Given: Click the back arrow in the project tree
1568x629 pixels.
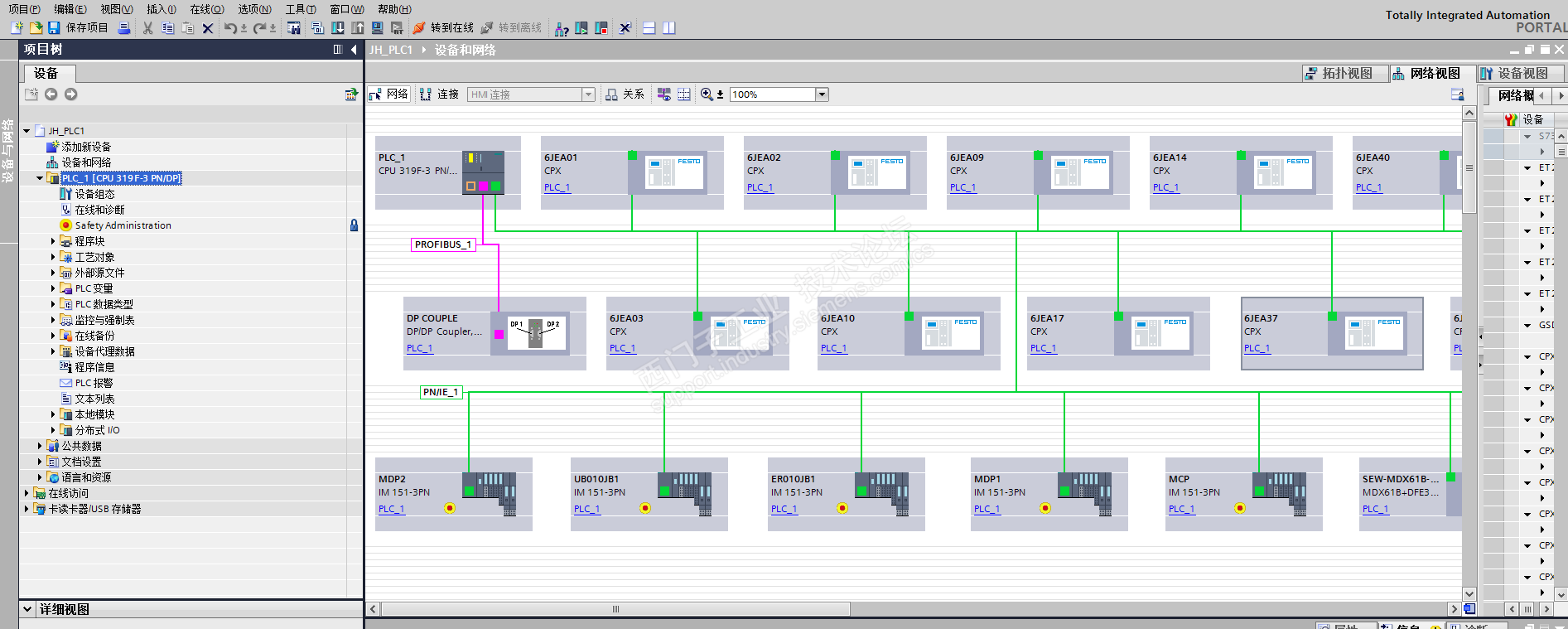Looking at the screenshot, I should coord(51,94).
